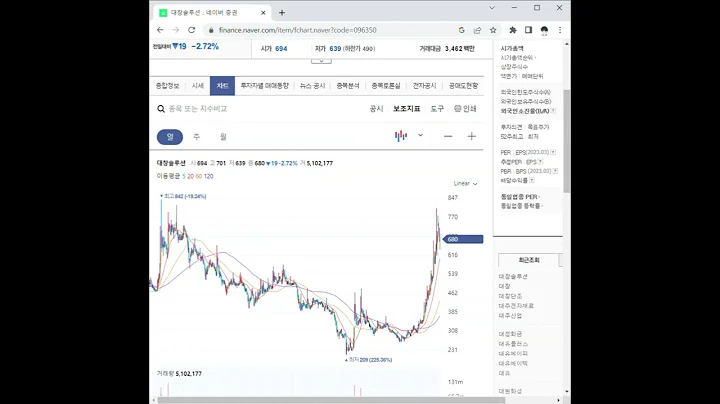This screenshot has height=404, width=720.
Task: Click the scrollbar down arrow
Action: coord(567,392)
